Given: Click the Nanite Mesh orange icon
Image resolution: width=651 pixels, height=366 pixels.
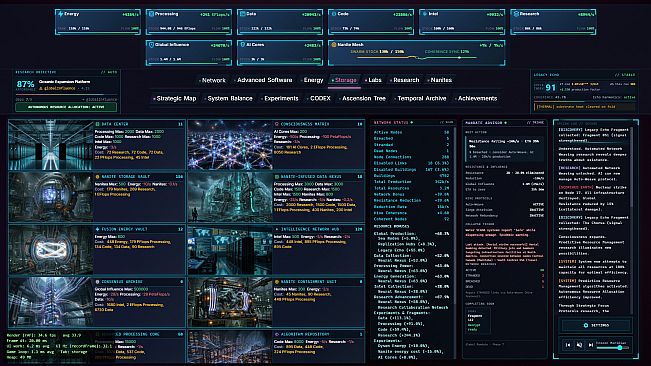Looking at the screenshot, I should (333, 45).
